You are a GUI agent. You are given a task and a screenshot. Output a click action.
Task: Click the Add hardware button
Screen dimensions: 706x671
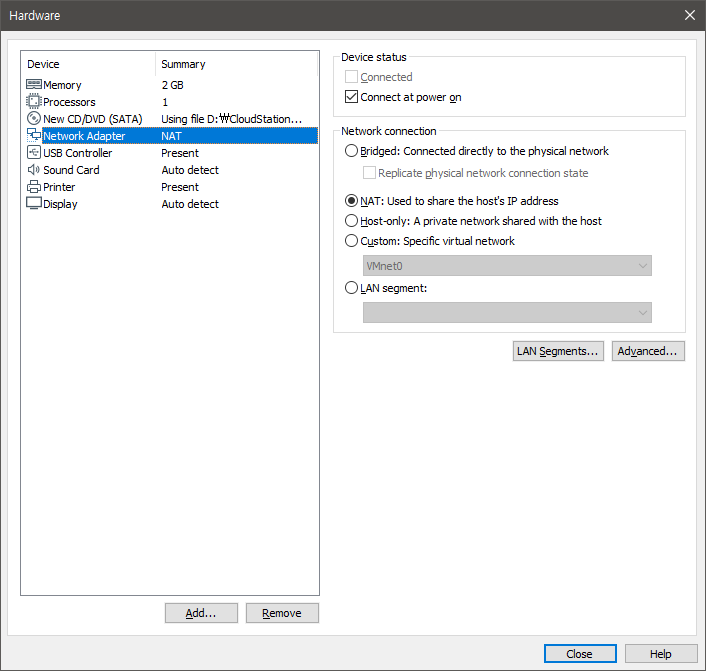pyautogui.click(x=201, y=613)
